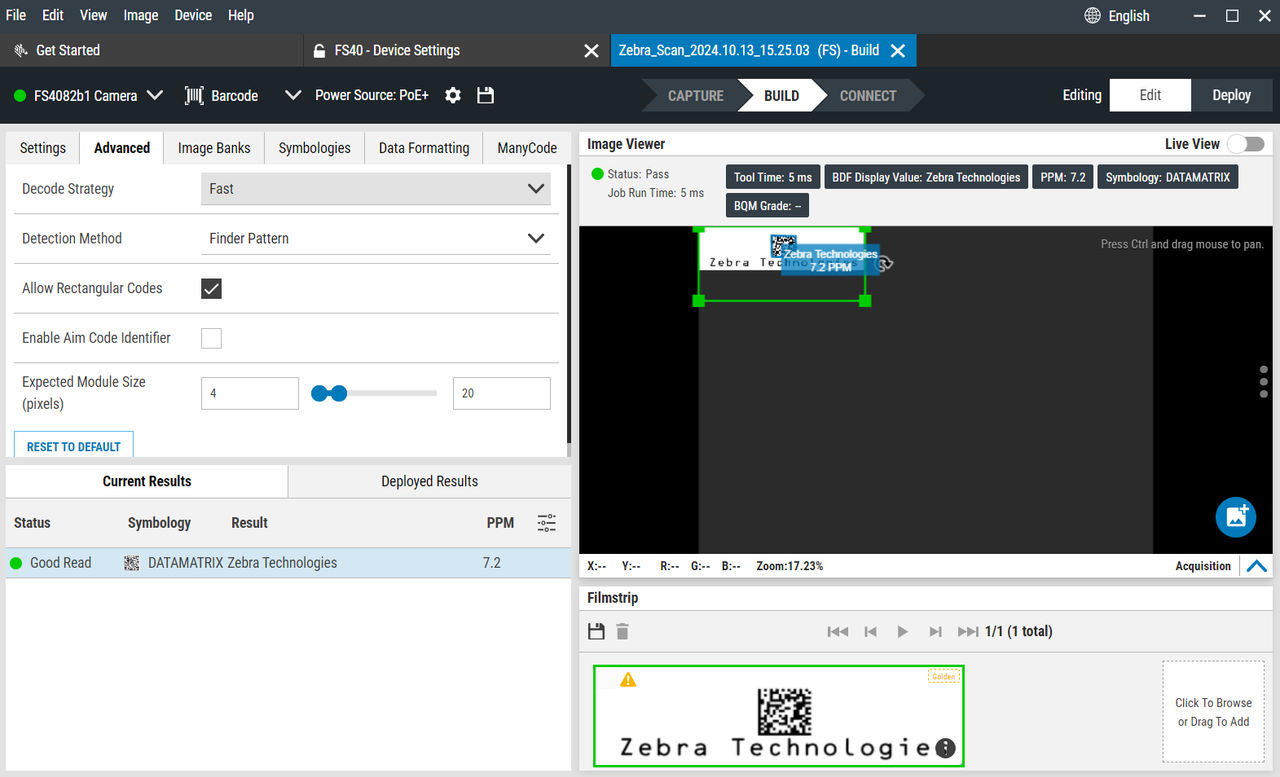
Task: Open the Help menu
Action: pos(241,15)
